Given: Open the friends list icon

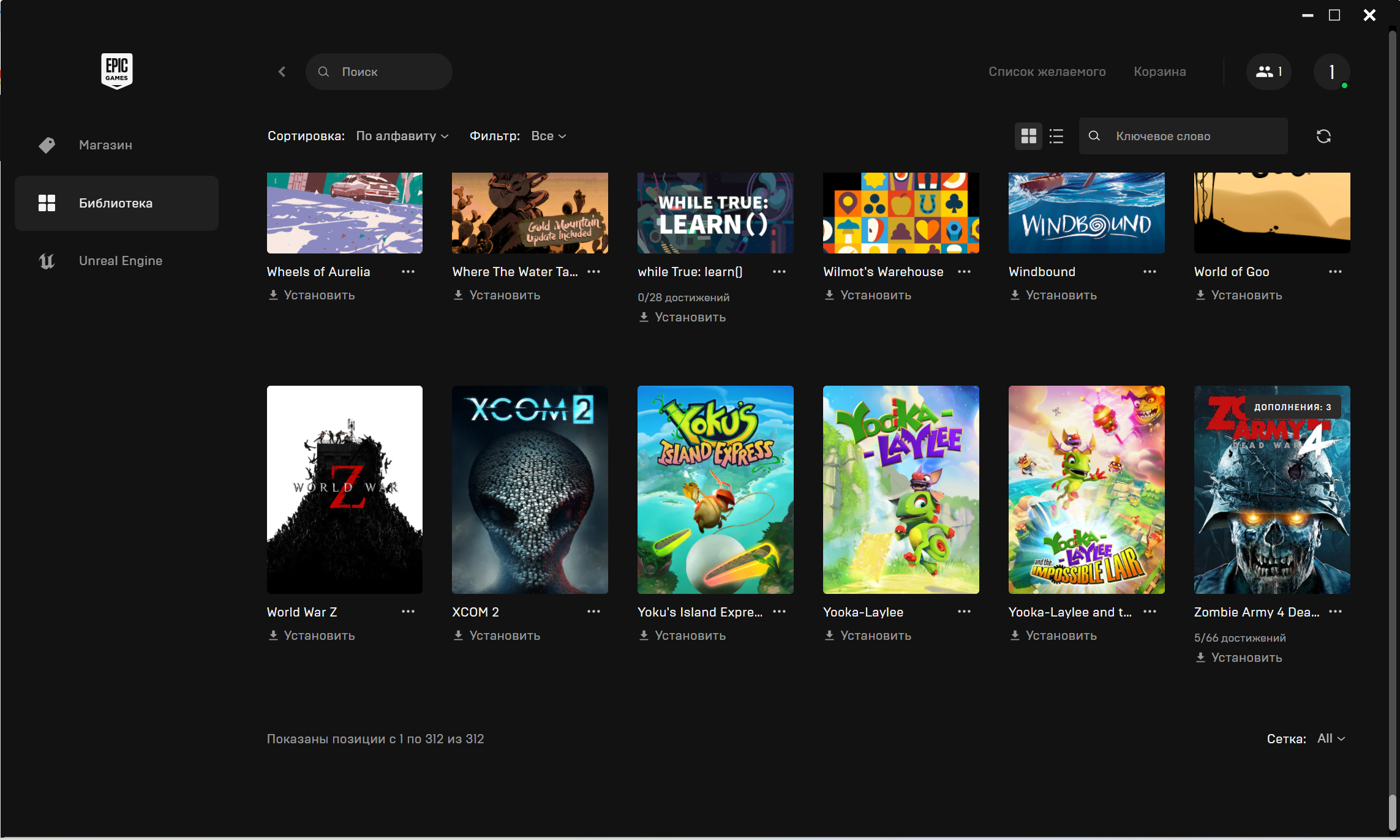Looking at the screenshot, I should click(1268, 72).
